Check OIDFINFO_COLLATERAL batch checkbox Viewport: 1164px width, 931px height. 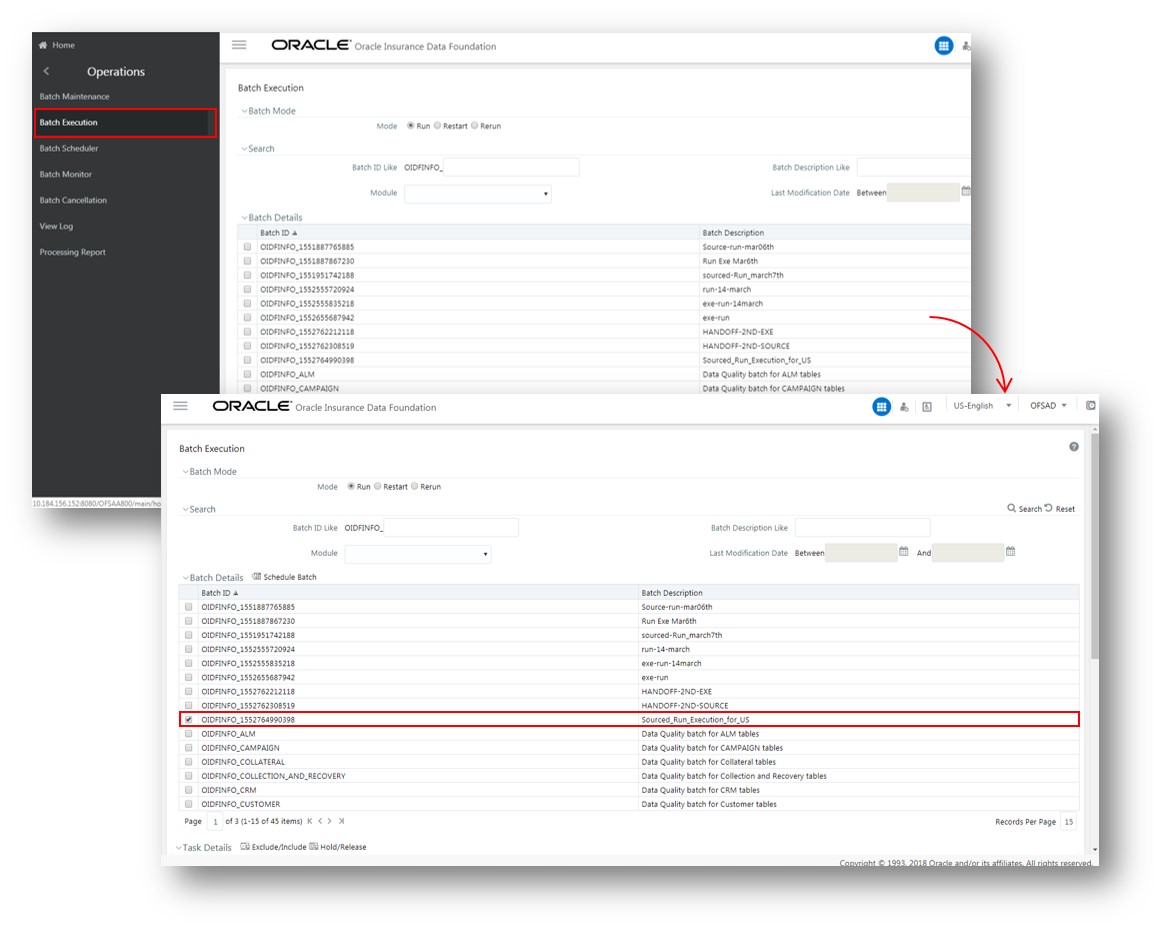point(189,762)
